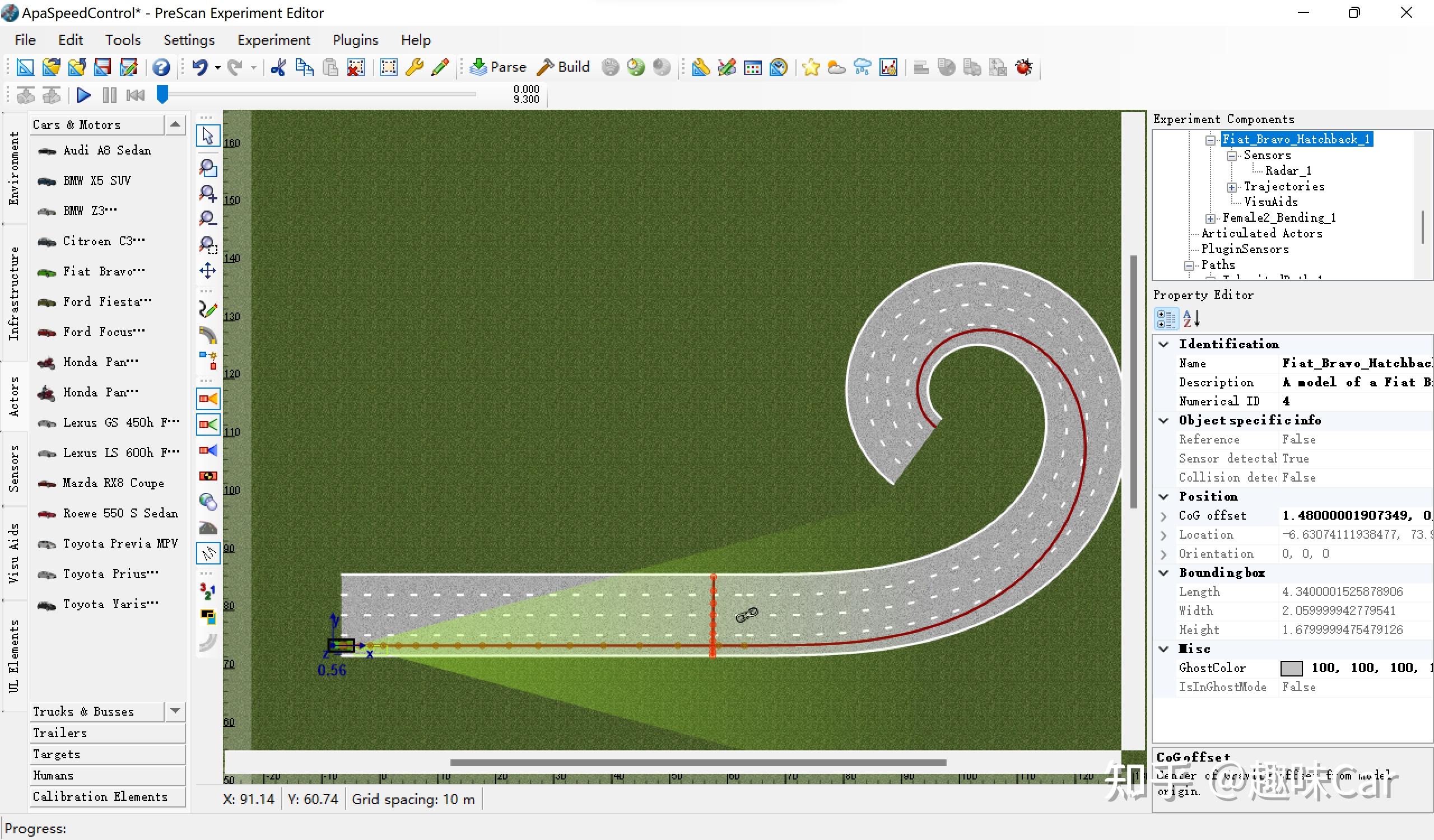1434x840 pixels.
Task: Select the arrow pointer tool in viewport toolbar
Action: coord(208,136)
